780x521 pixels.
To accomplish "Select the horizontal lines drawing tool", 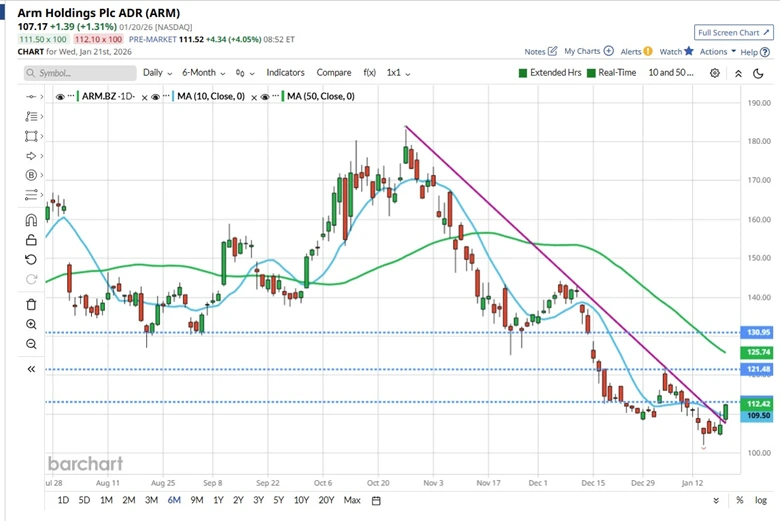I will point(31,195).
